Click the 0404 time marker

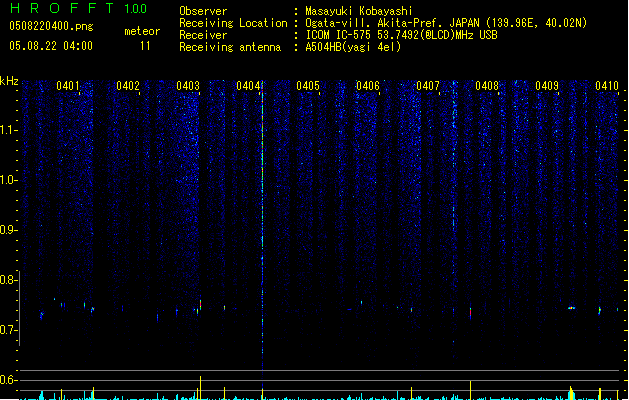[x=248, y=86]
